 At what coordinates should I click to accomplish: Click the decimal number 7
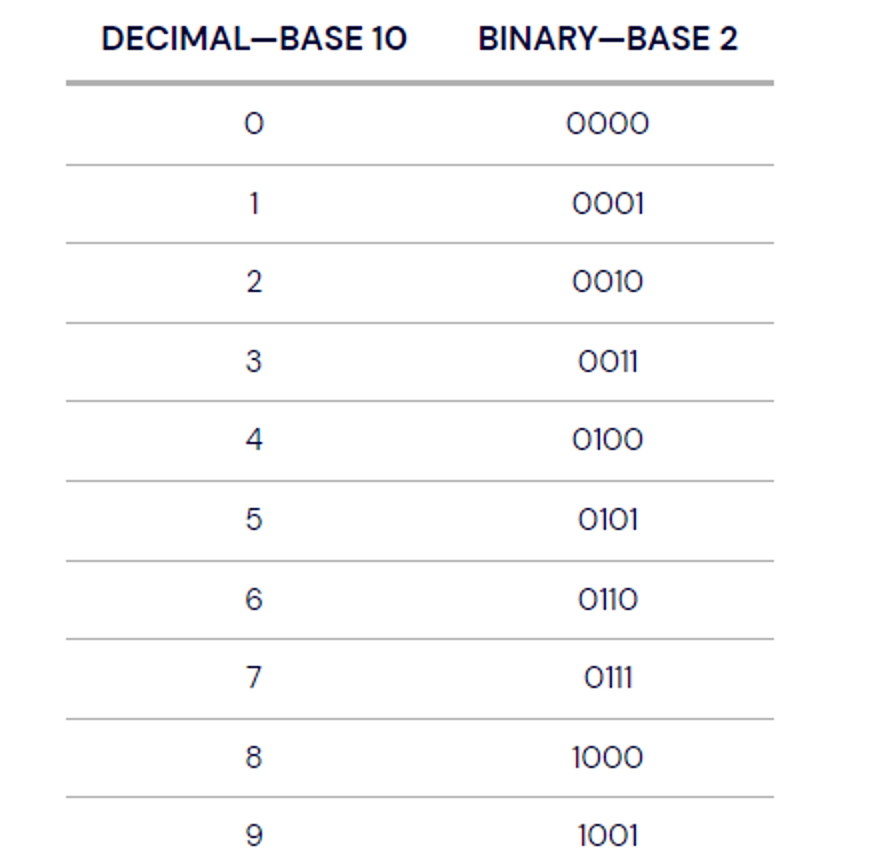point(254,678)
